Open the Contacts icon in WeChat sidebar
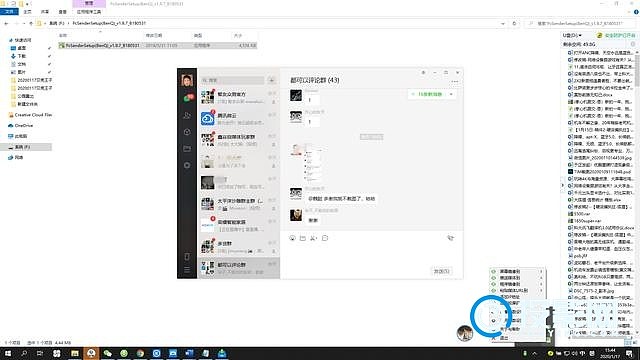The height and width of the screenshot is (360, 640). click(187, 116)
